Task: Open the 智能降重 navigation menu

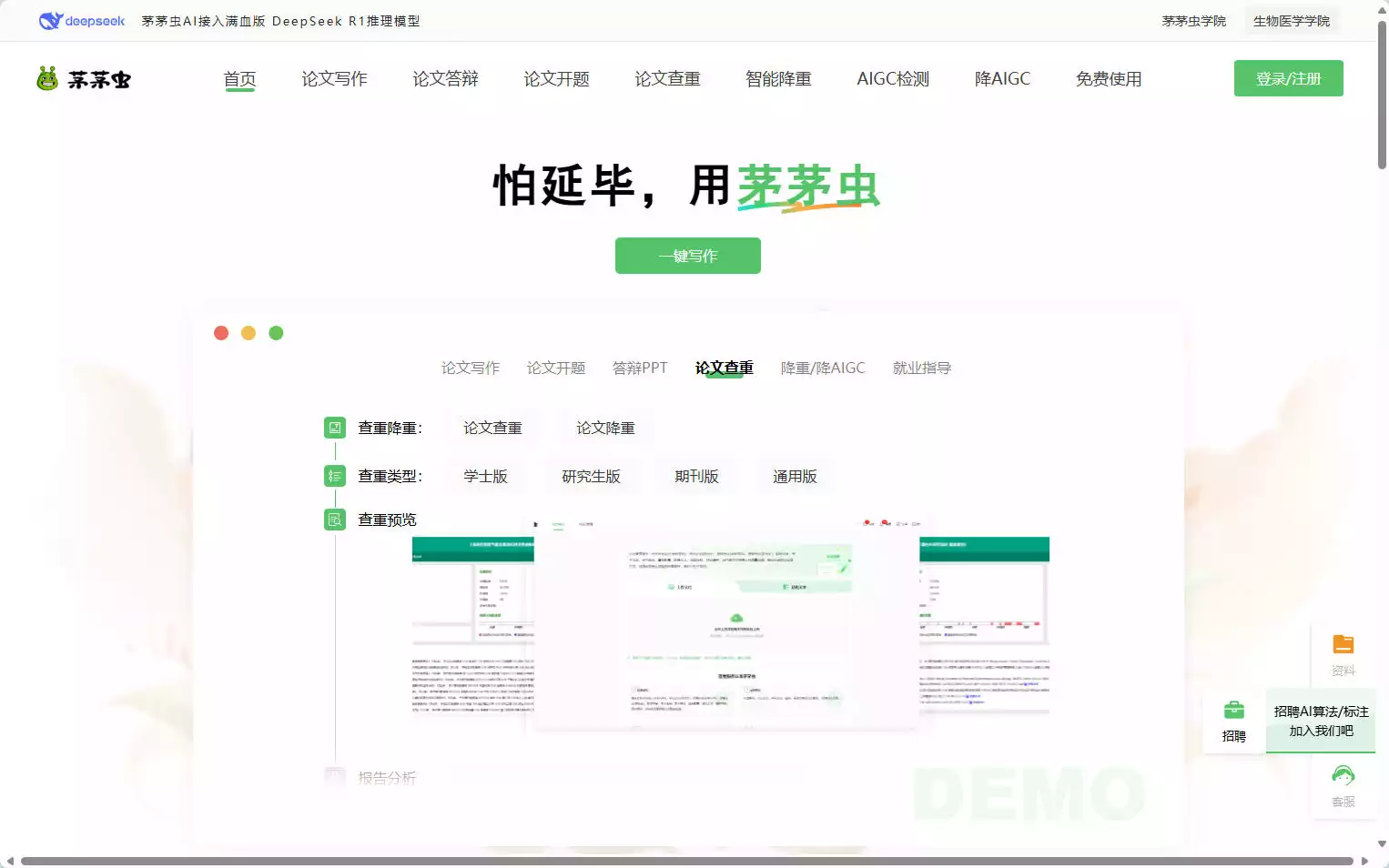Action: (x=778, y=79)
